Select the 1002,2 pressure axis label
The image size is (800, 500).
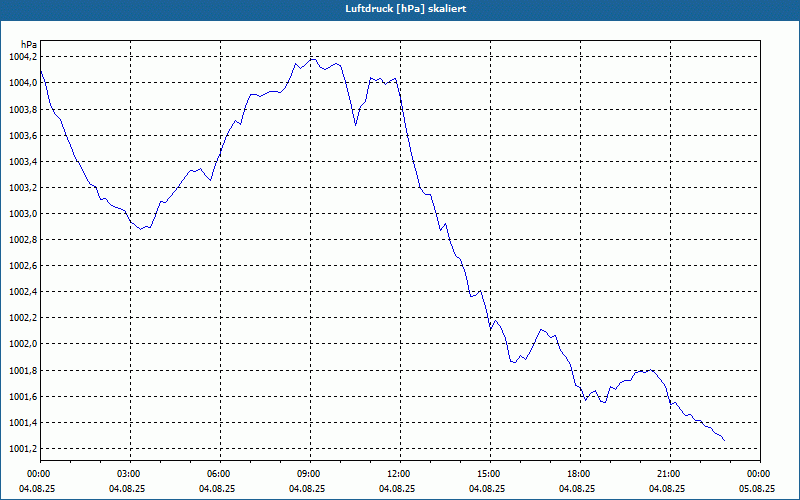point(22,317)
